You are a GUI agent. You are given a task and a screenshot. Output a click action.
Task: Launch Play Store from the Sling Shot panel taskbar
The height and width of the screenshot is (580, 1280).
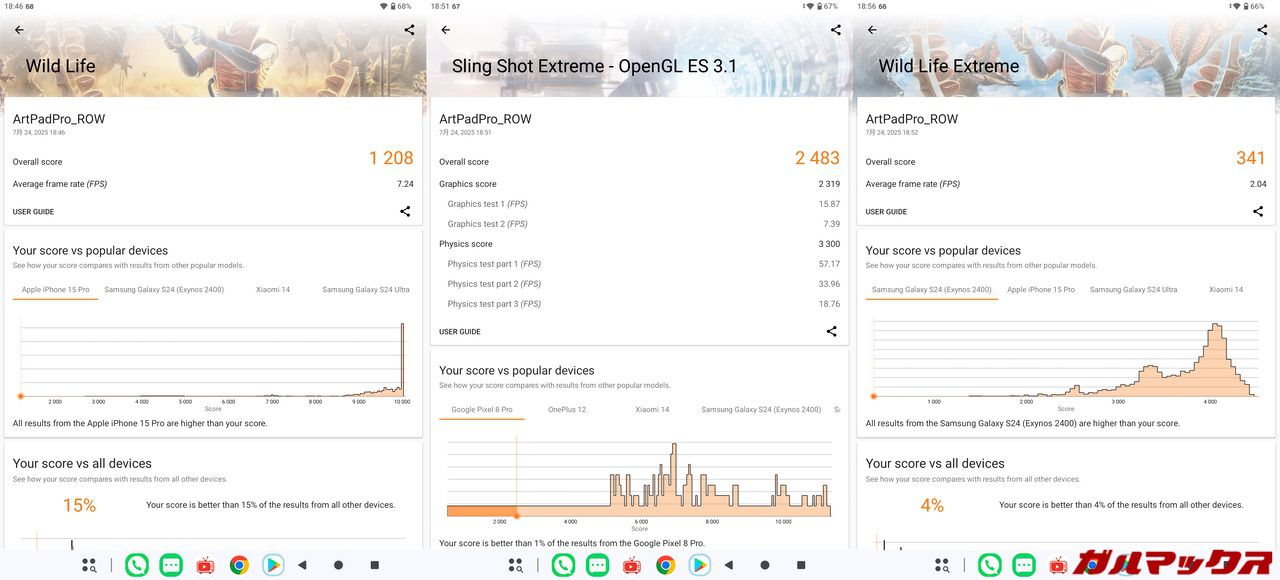[x=699, y=565]
